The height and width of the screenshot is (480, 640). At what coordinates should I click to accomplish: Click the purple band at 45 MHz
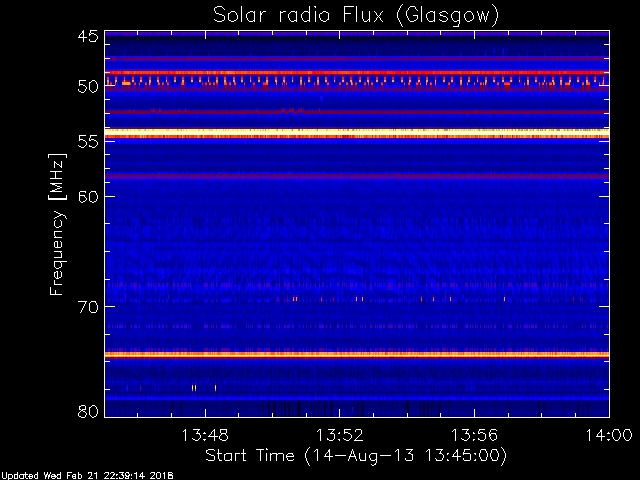pos(356,34)
